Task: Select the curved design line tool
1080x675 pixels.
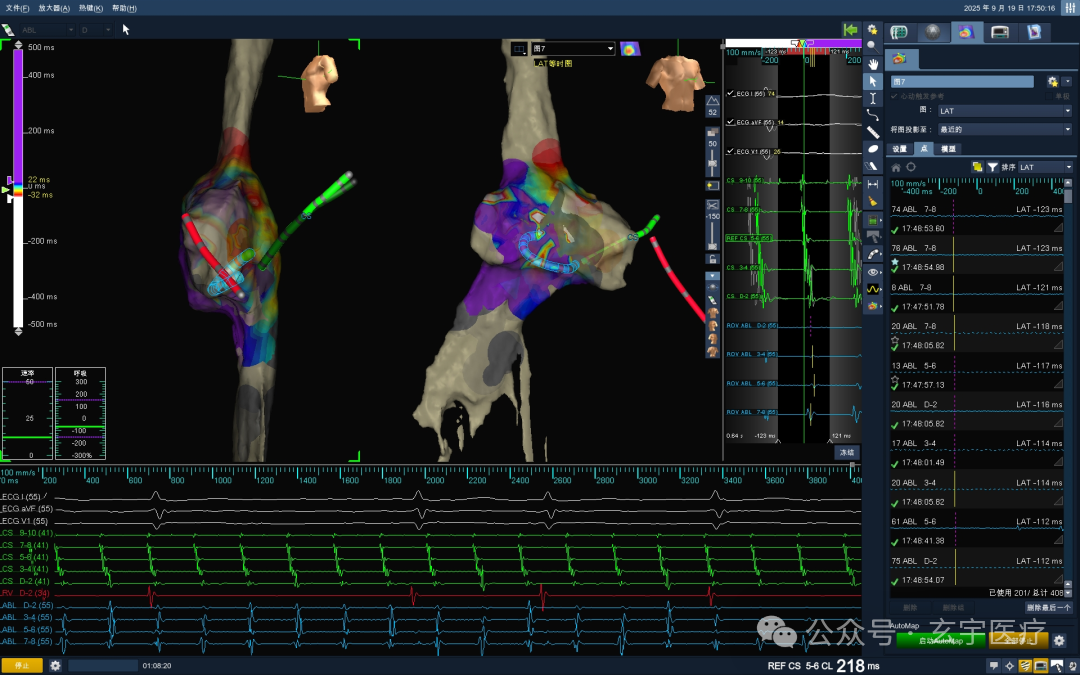Action: point(873,115)
